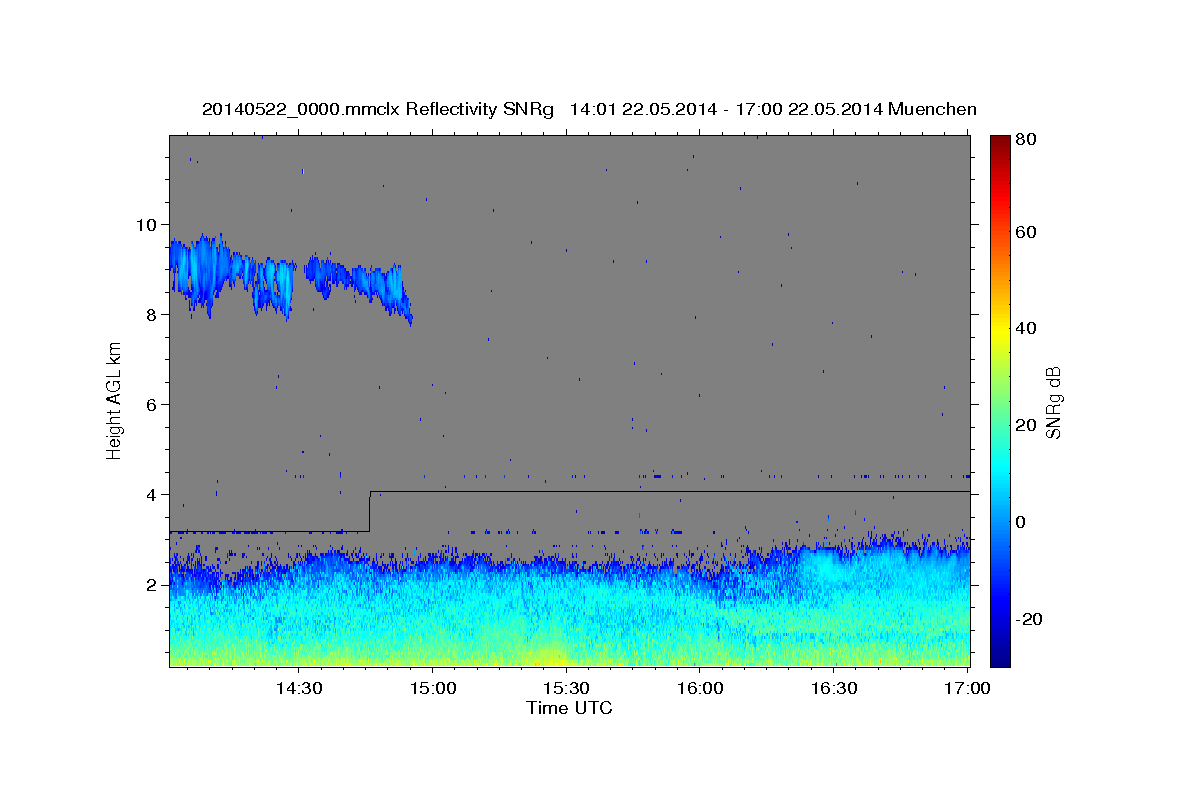1200x800 pixels.
Task: Click the 16:00 time tick label
Action: tap(700, 689)
